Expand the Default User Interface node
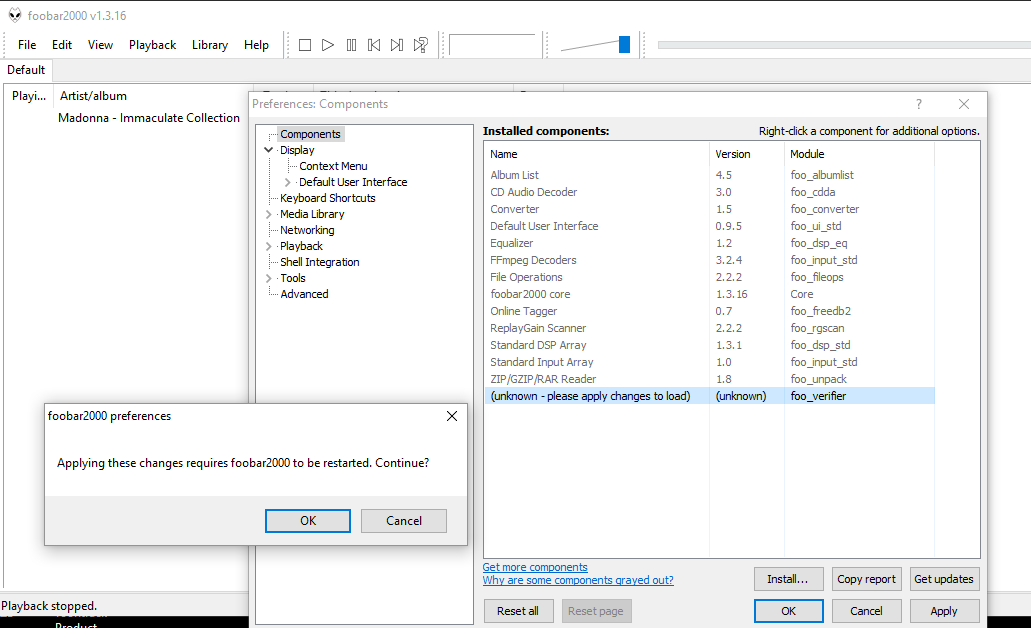1031x628 pixels. tap(288, 182)
